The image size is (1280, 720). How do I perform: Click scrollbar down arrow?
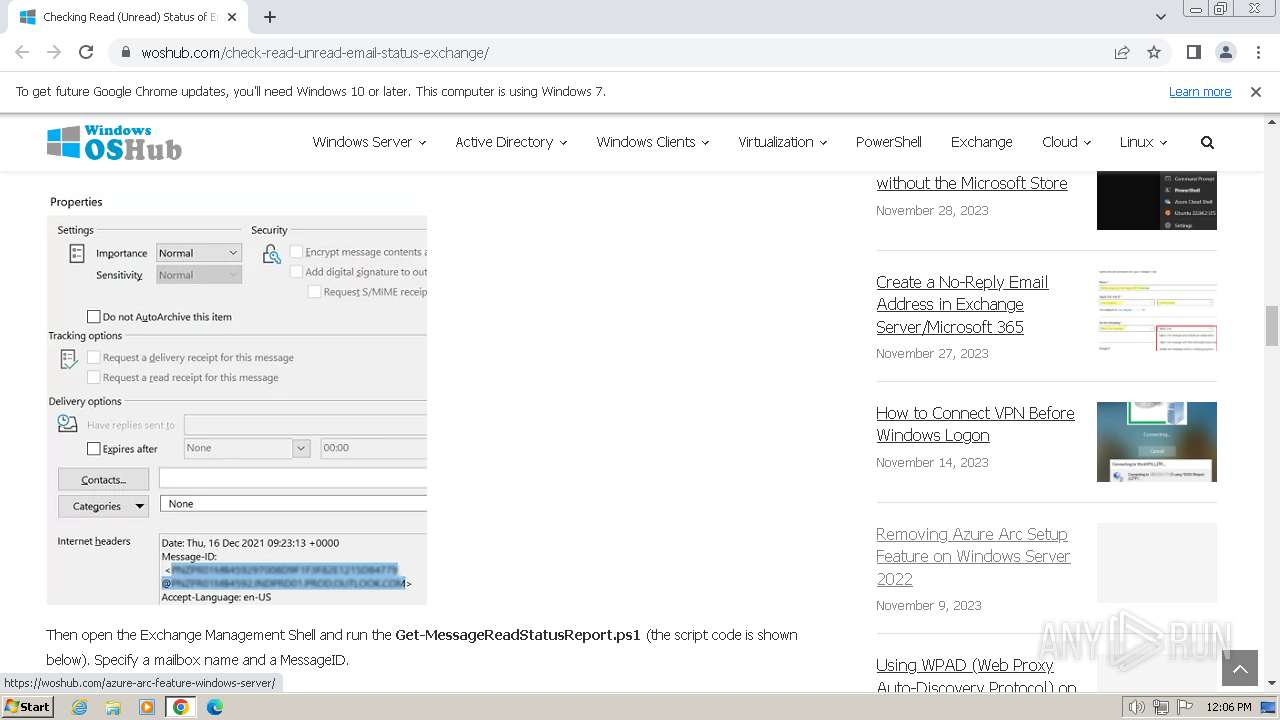click(1272, 682)
